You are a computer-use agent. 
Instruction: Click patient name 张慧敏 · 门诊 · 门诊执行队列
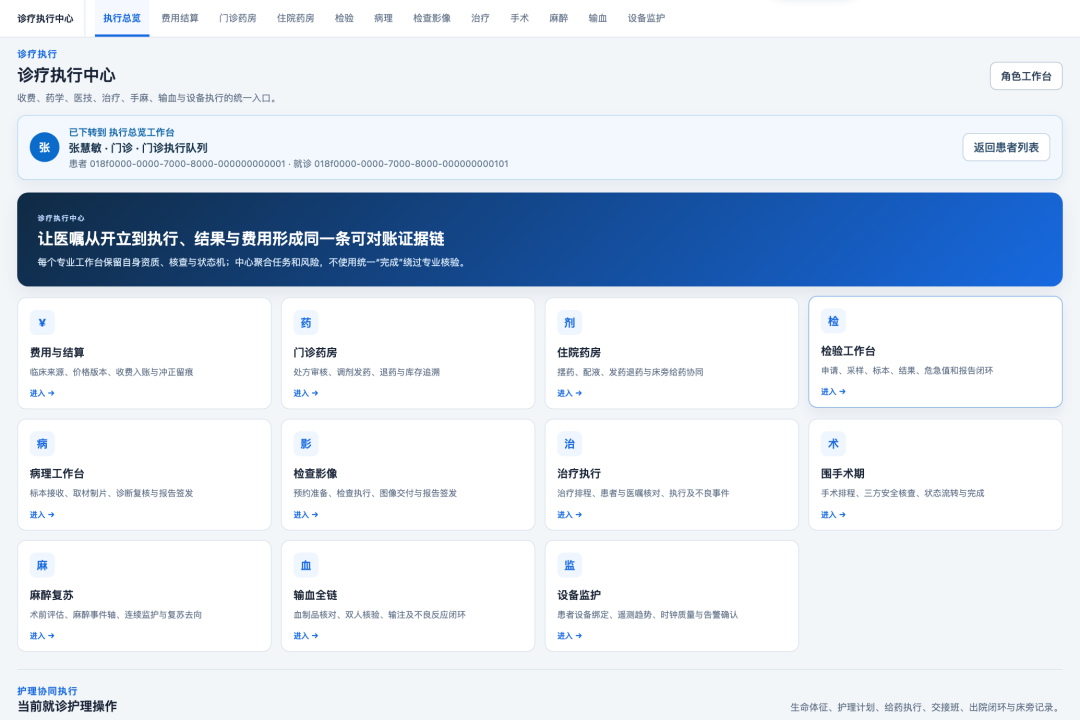coord(138,148)
